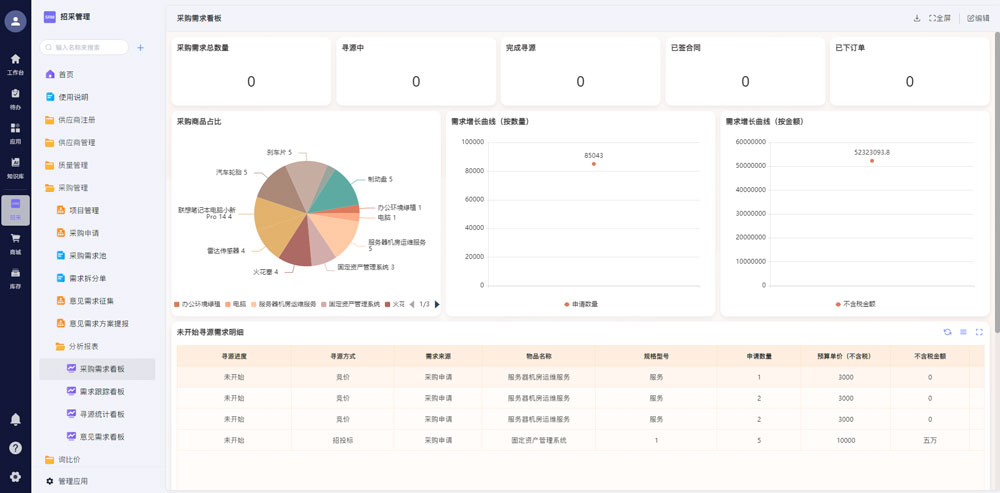Click the notification bell icon
The width and height of the screenshot is (1000, 493).
15,419
